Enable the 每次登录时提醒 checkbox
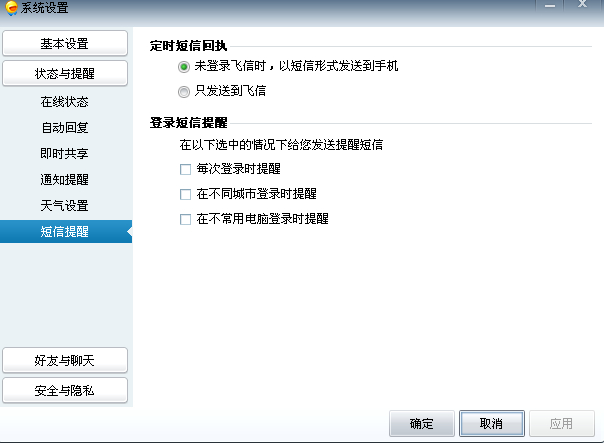Screen dimensions: 604x444 185,169
